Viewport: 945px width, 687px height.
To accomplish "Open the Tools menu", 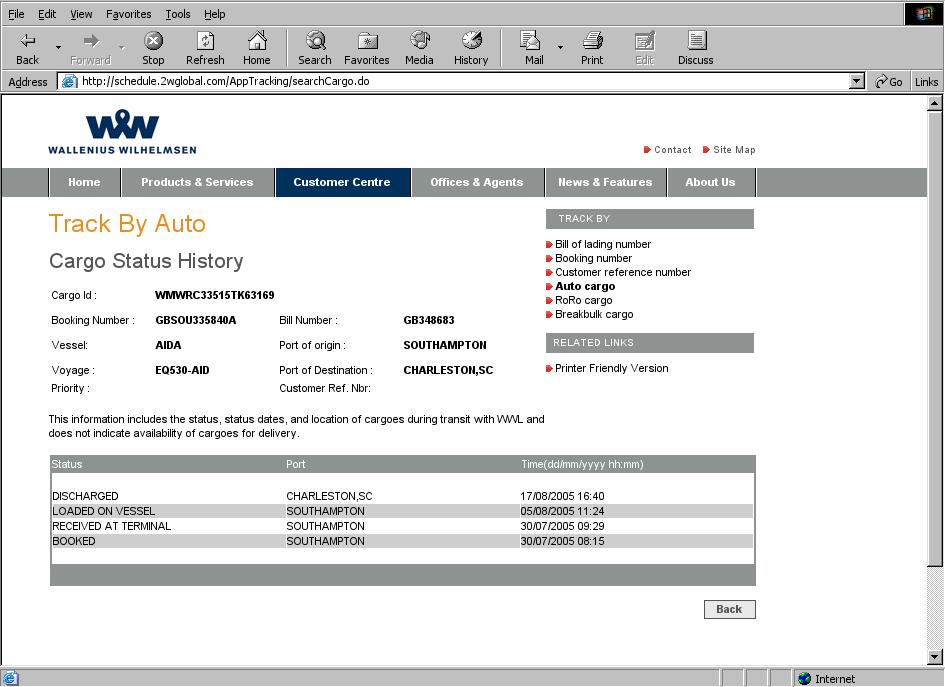I will coord(178,14).
